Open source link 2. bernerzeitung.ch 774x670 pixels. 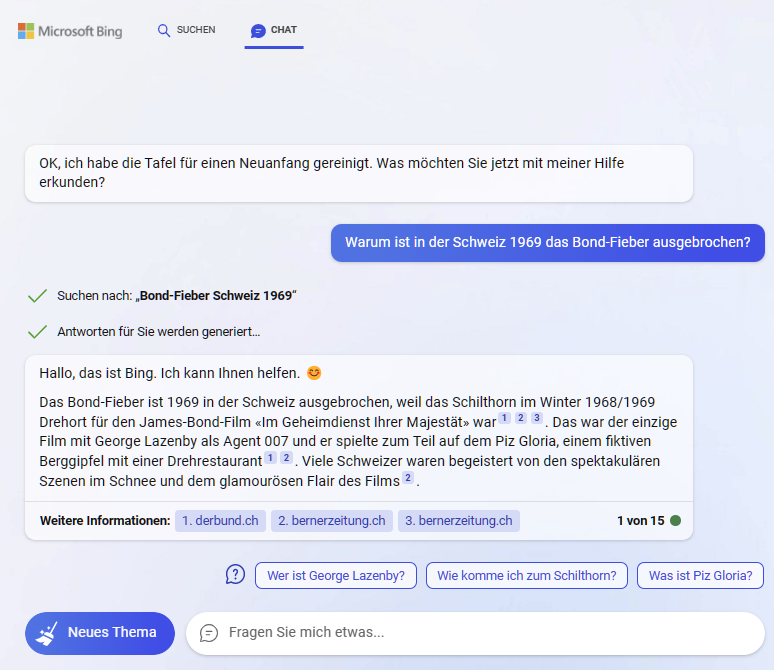[332, 521]
